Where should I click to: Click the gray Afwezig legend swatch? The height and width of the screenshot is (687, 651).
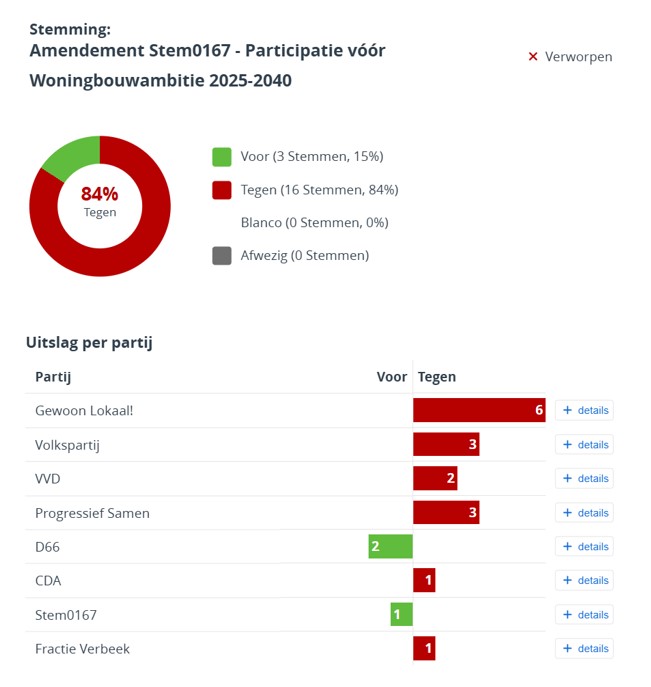coord(222,256)
